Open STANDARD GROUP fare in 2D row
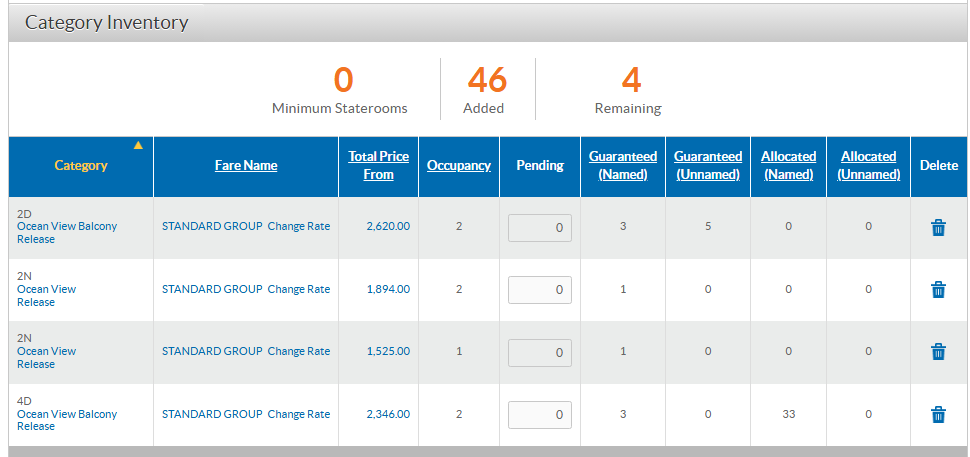The height and width of the screenshot is (457, 970). [212, 226]
